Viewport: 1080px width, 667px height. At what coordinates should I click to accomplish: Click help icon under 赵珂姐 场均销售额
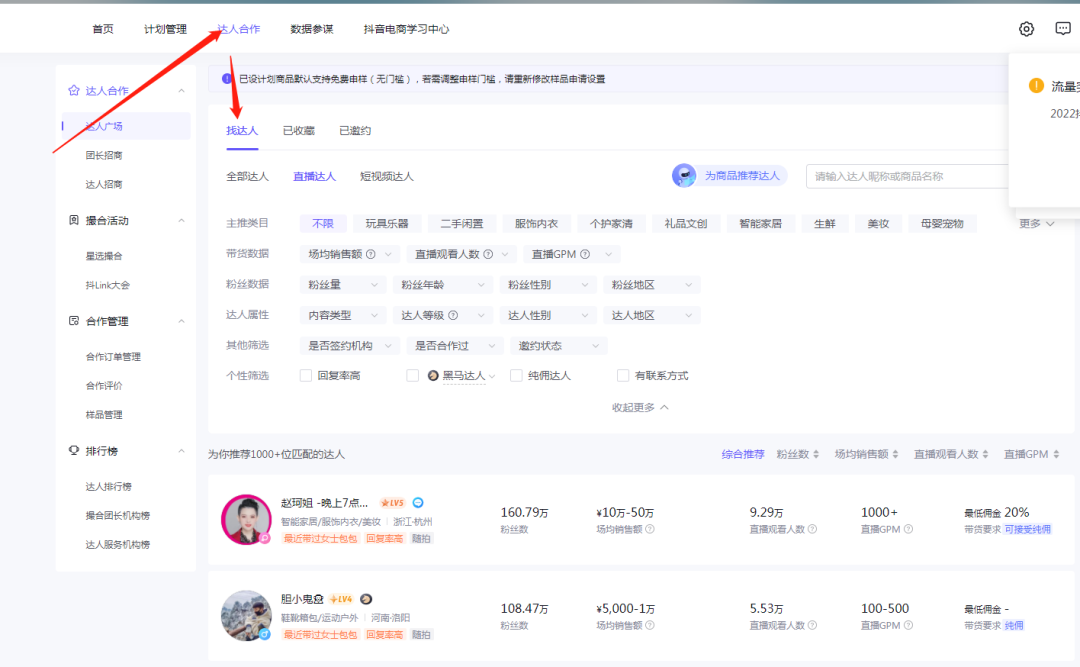click(650, 529)
